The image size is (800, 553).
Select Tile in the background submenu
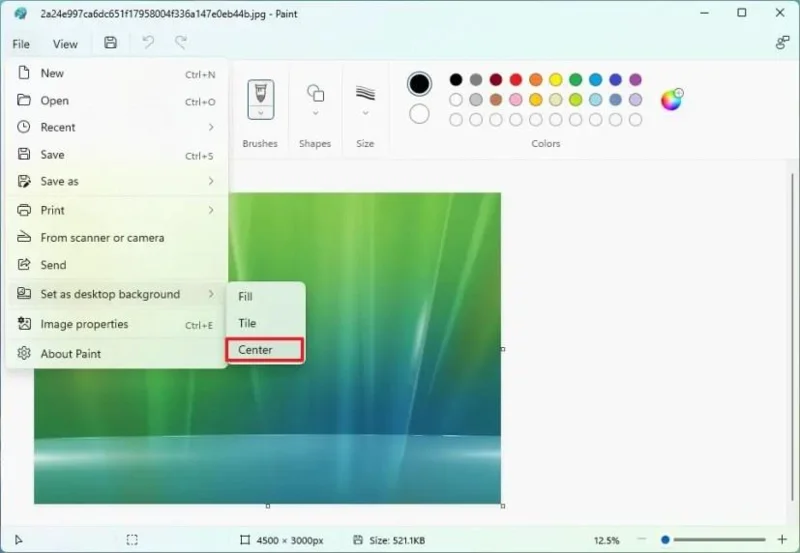265,323
